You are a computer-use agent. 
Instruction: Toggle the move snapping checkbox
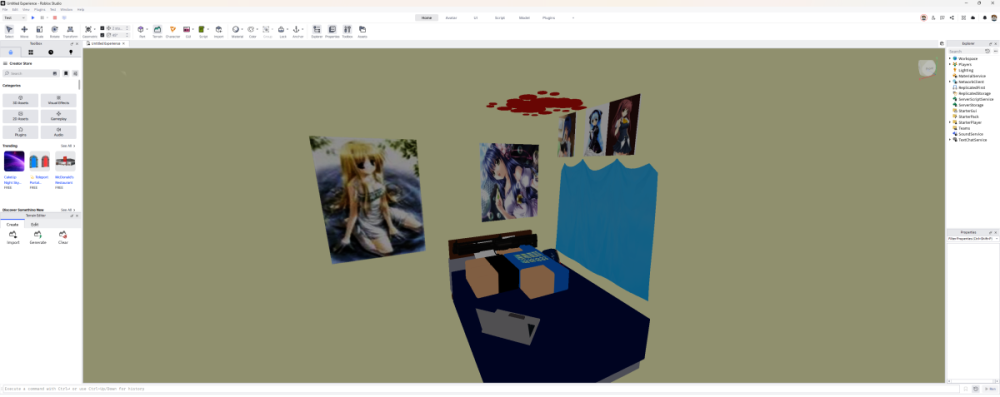[102, 28]
